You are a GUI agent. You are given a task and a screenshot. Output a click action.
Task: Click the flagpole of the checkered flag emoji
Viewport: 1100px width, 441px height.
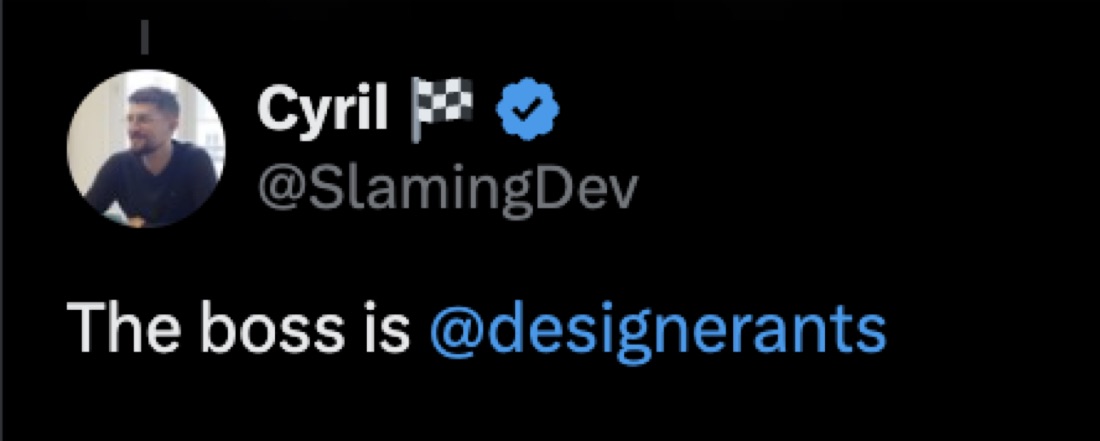(415, 110)
